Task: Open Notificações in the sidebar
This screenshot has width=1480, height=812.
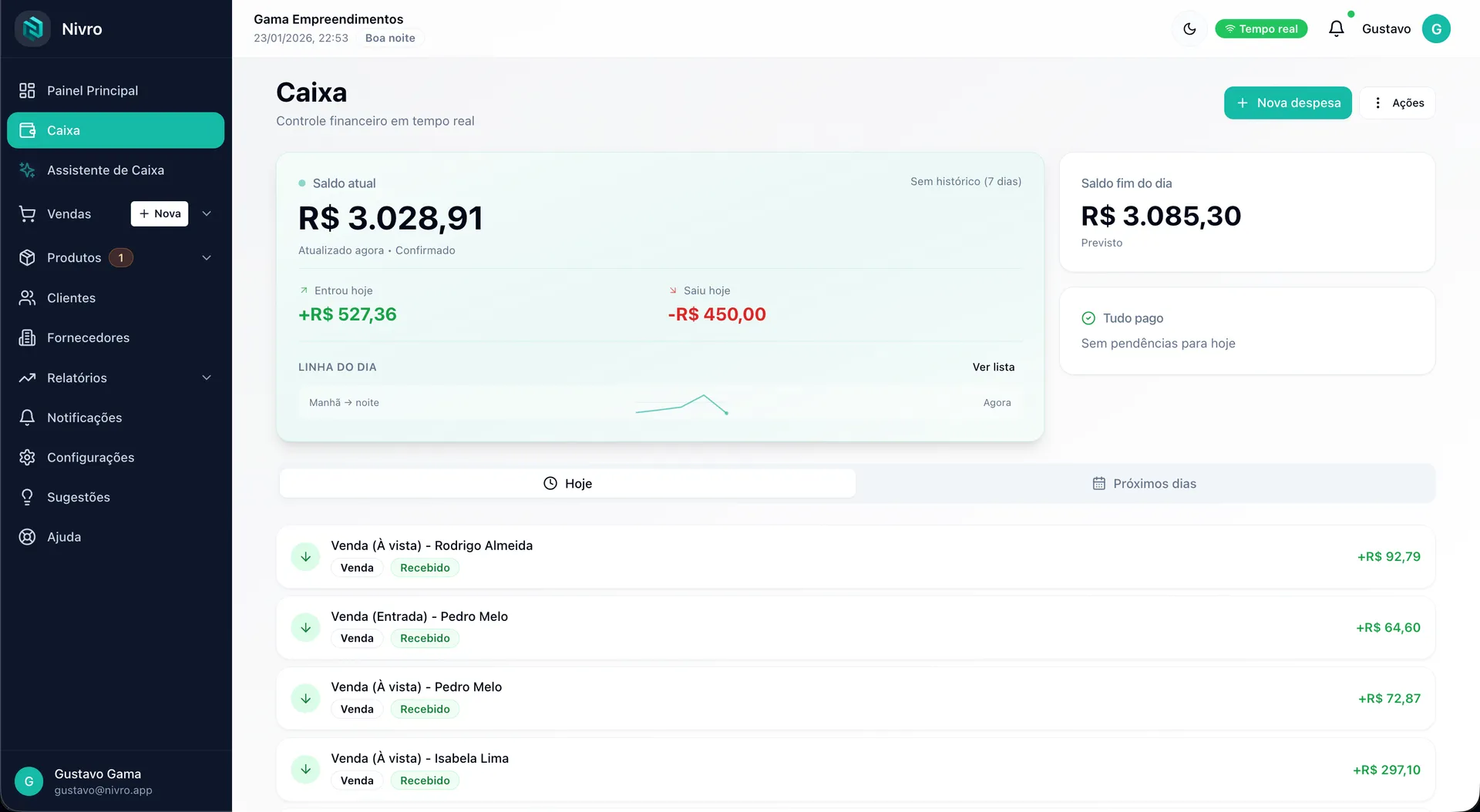Action: pos(116,418)
